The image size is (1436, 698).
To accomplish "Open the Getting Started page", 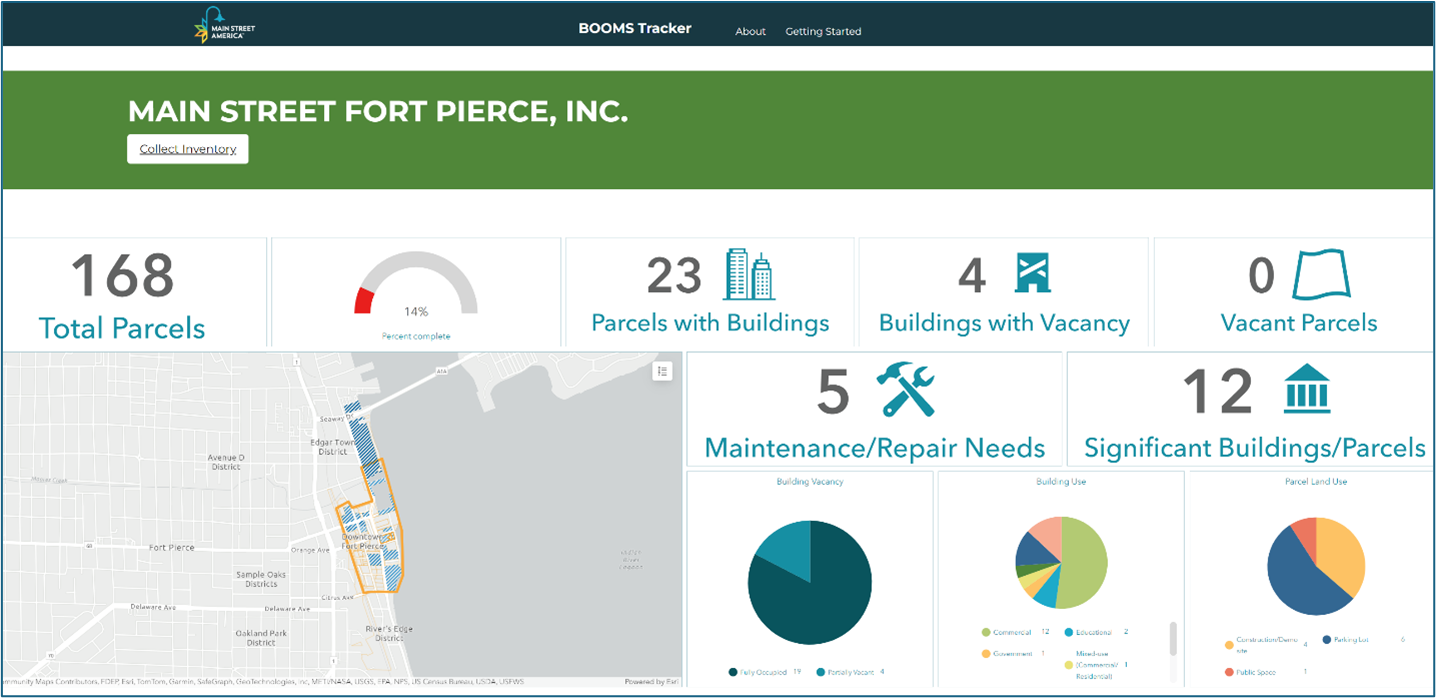I will (823, 31).
